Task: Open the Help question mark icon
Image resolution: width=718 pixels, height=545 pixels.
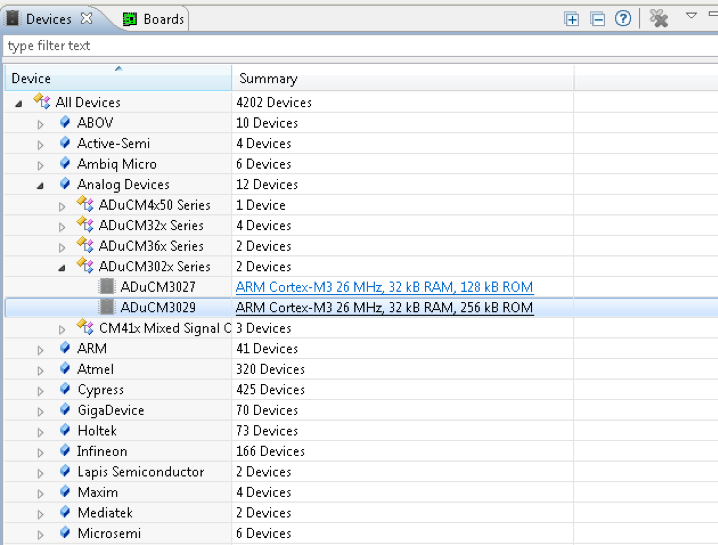Action: coord(623,19)
